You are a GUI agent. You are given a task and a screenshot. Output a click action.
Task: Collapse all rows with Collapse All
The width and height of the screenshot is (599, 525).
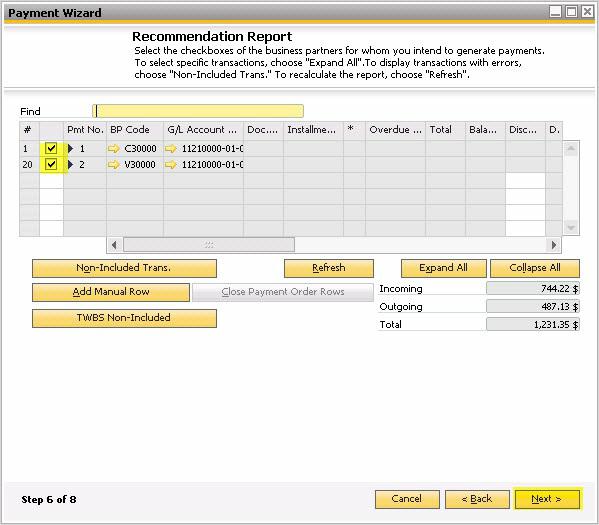534,268
